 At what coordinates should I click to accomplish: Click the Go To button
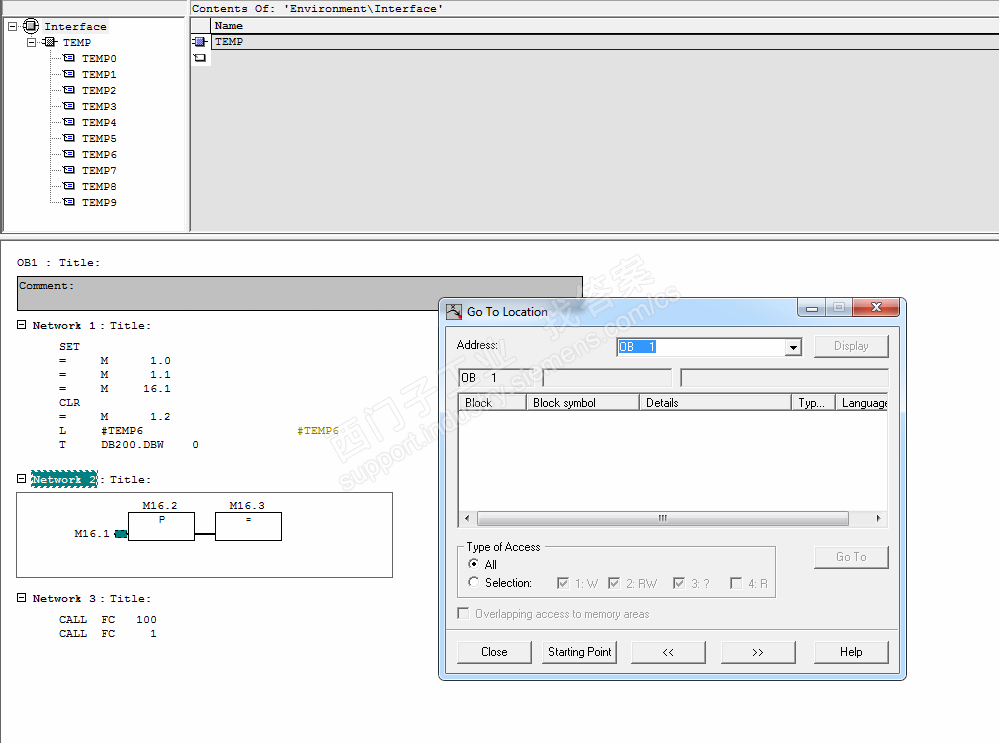pyautogui.click(x=851, y=557)
